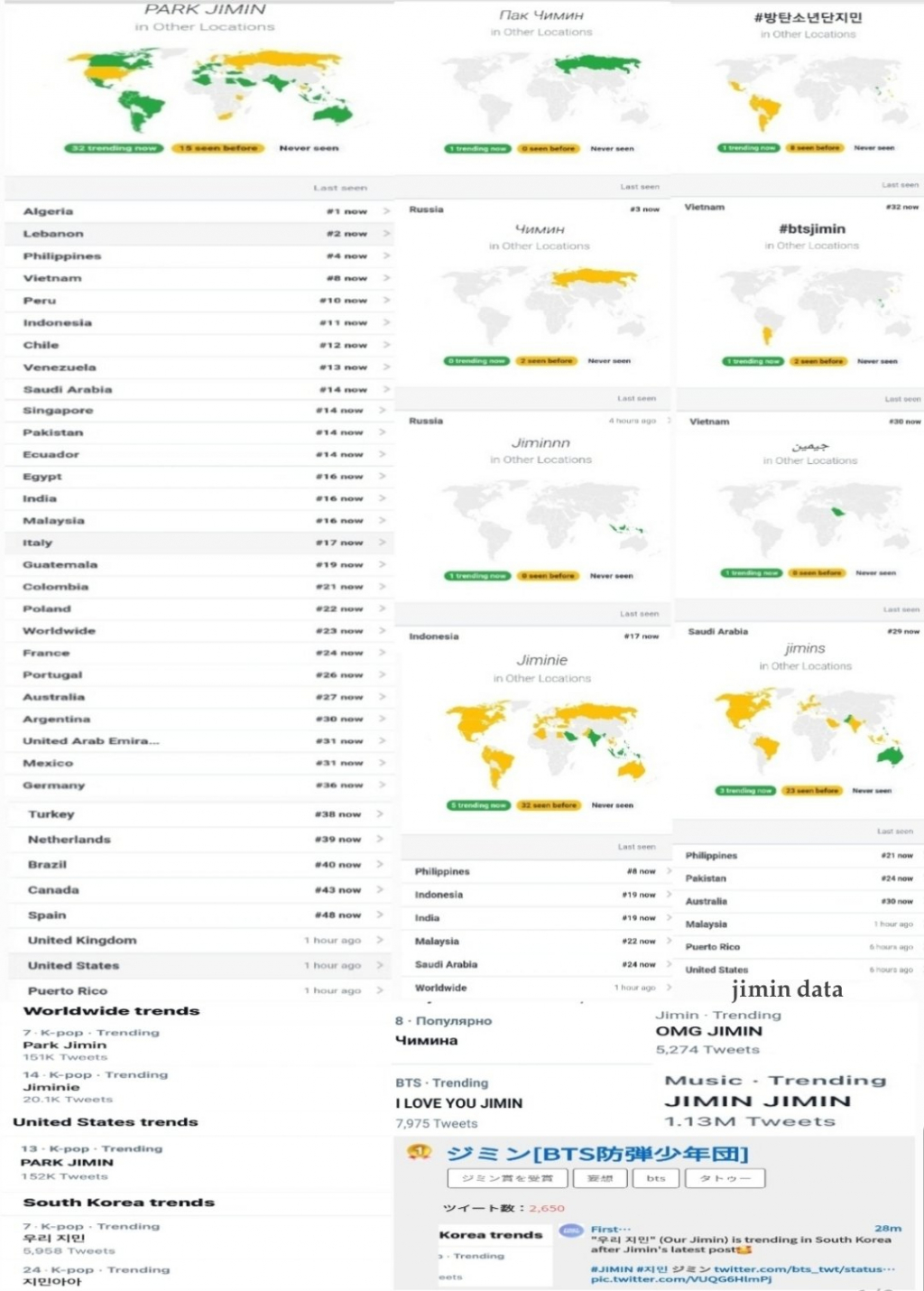The height and width of the screenshot is (1291, 924).
Task: Click the タトゥー tag button
Action: [725, 1178]
